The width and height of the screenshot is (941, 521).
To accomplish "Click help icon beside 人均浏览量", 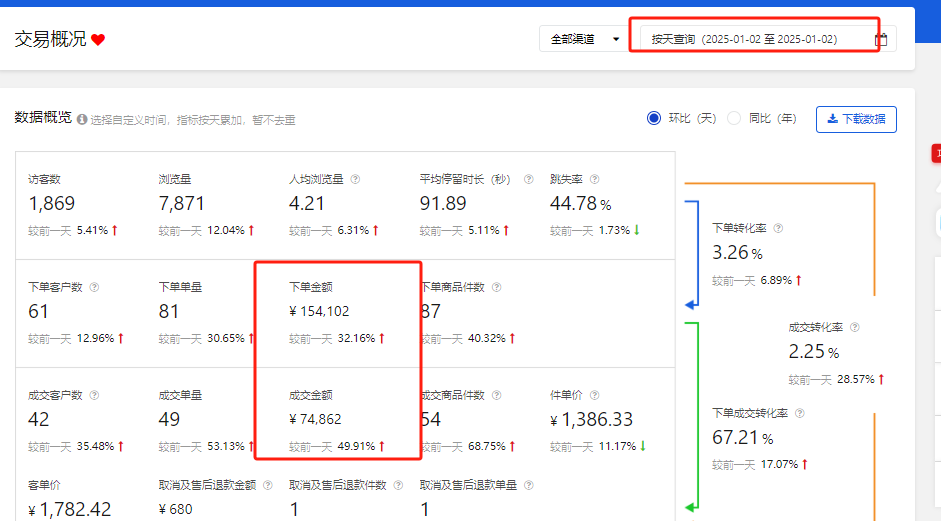I will (355, 179).
